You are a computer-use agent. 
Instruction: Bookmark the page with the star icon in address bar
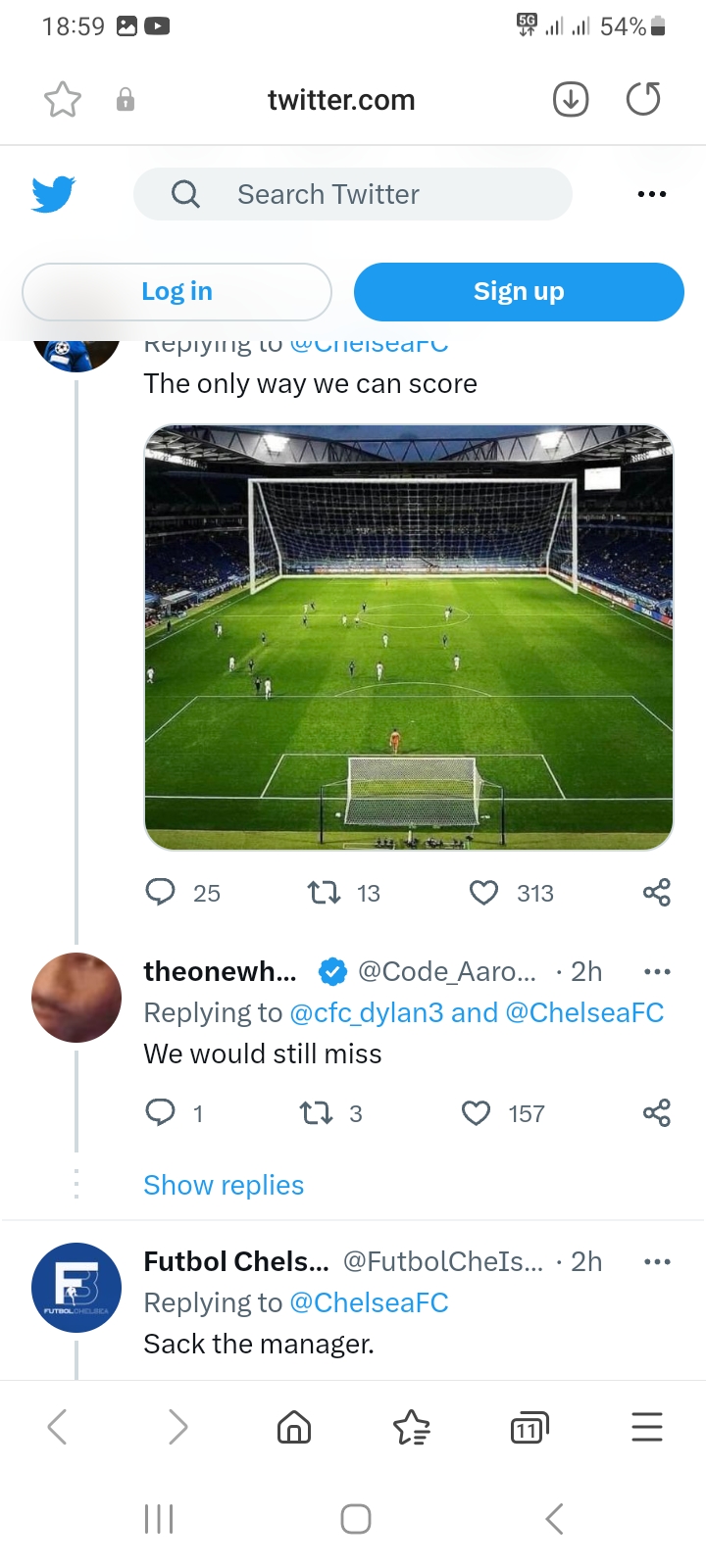point(63,99)
